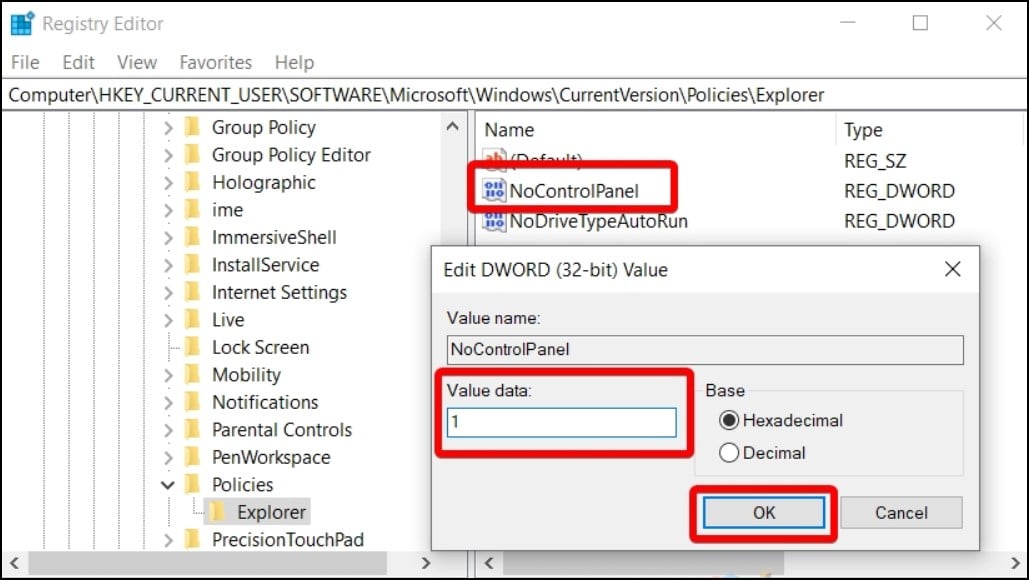Select the Decimal base option

(729, 453)
